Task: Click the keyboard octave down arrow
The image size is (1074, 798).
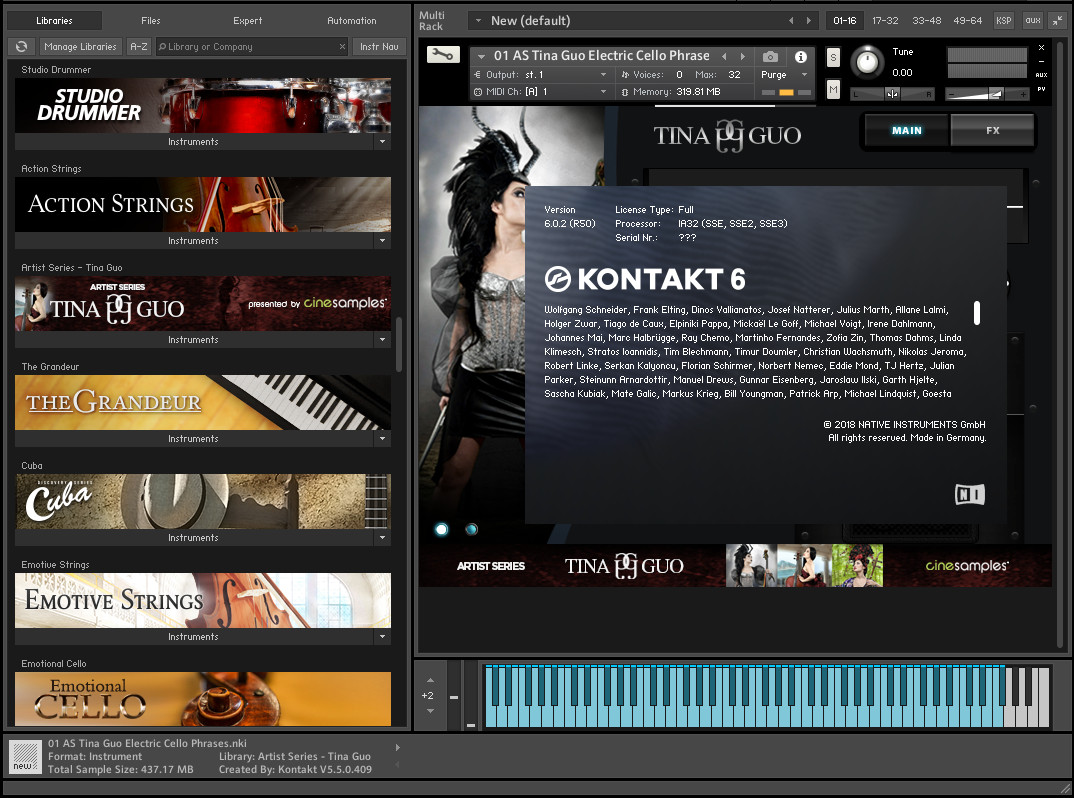Action: tap(430, 711)
